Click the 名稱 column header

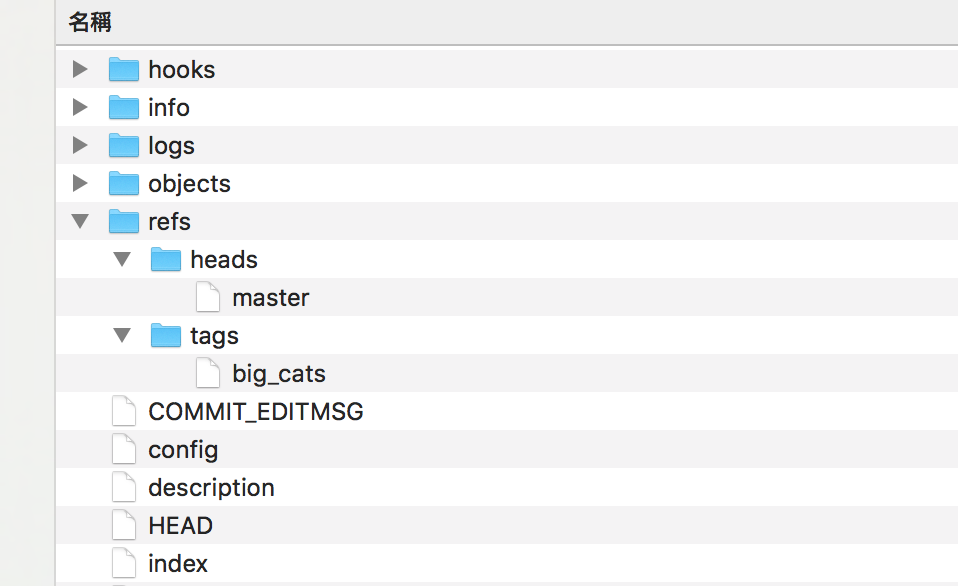coord(90,21)
